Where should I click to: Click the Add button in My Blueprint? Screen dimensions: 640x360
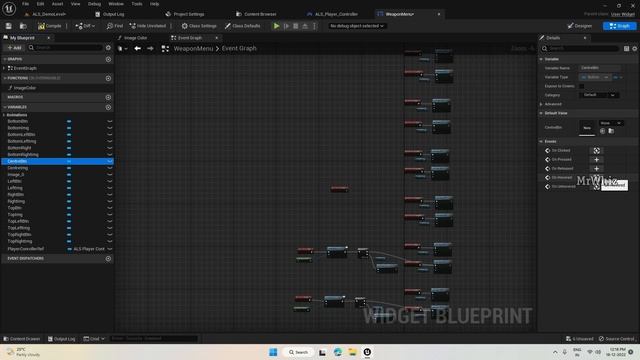click(14, 48)
